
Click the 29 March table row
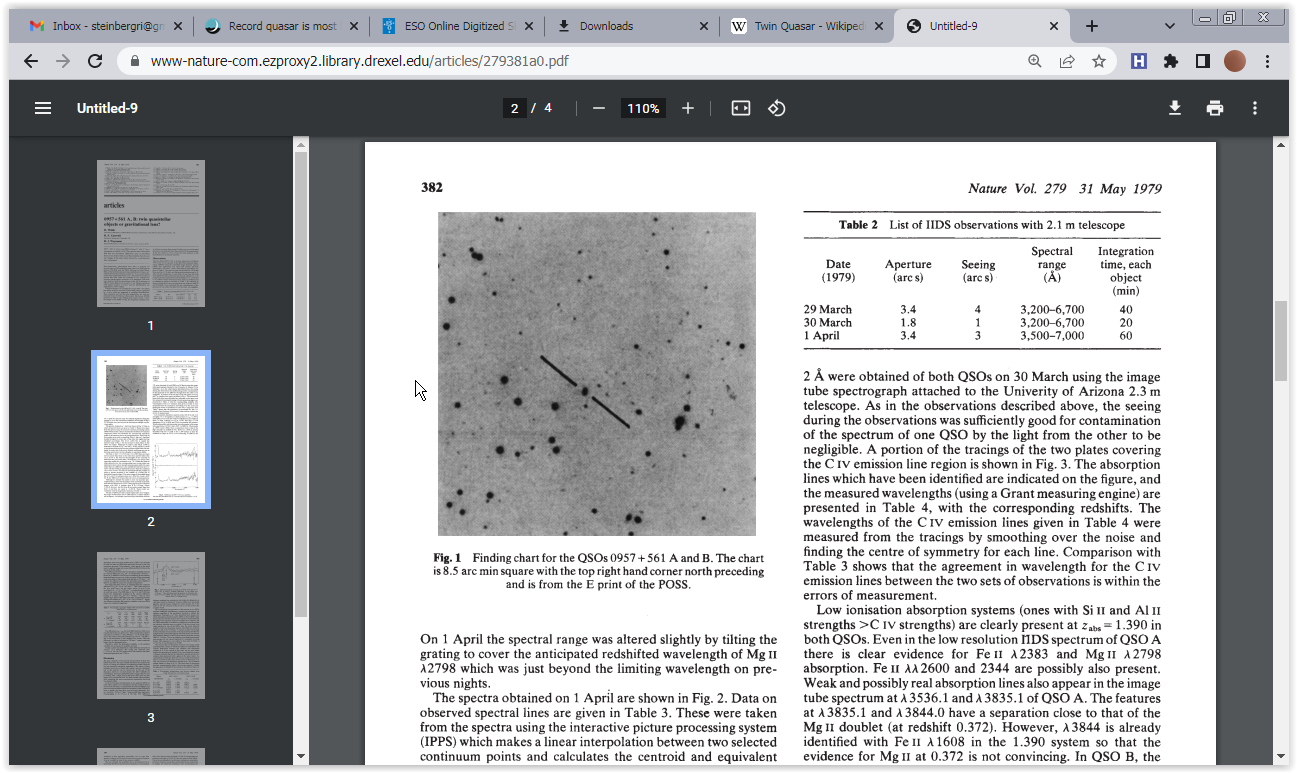tap(982, 310)
